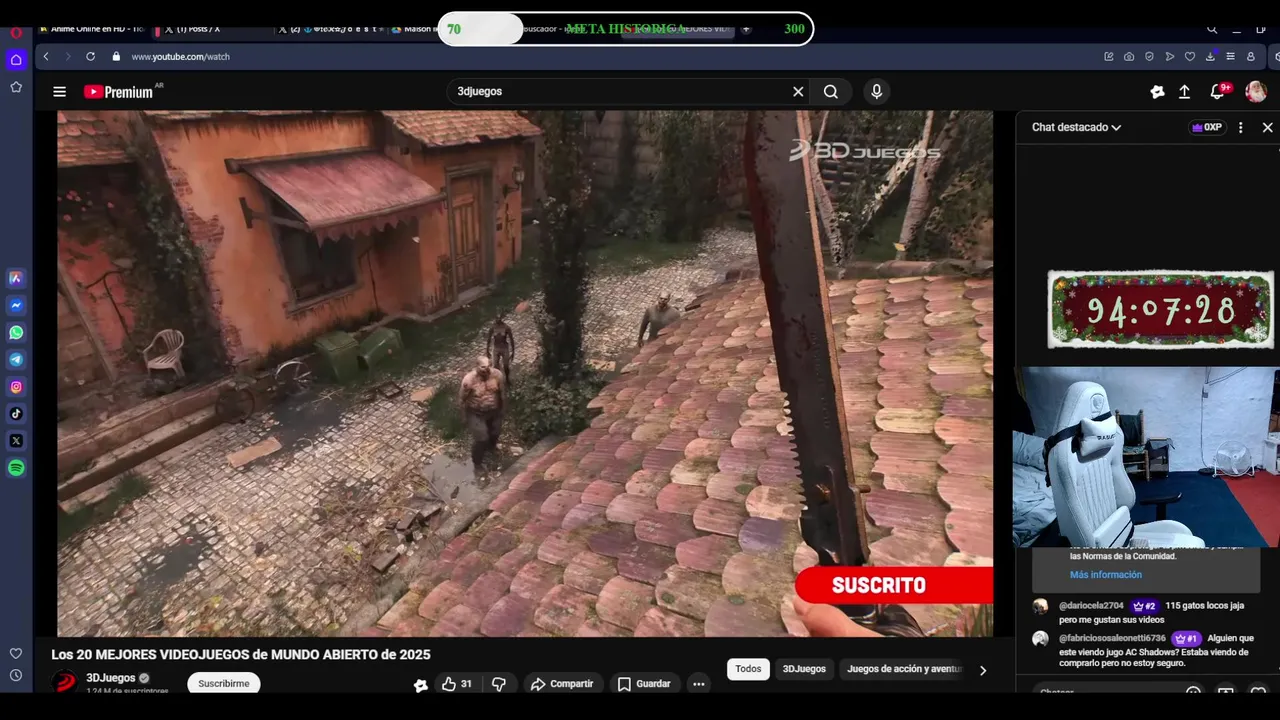Open WhatsApp in Opera sidebar
This screenshot has height=720, width=1280.
coord(16,332)
